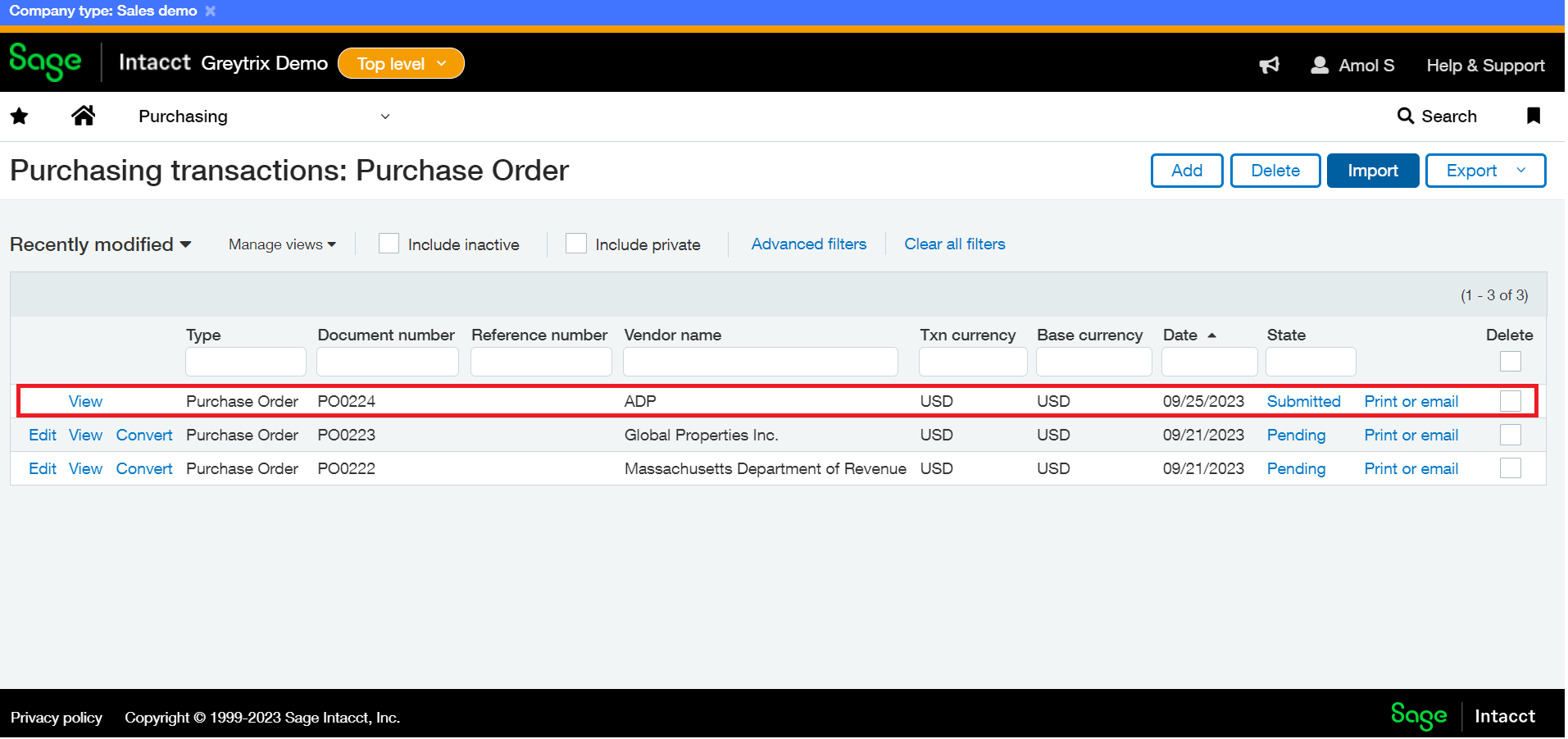Image resolution: width=1568 pixels, height=739 pixels.
Task: Select the Global Properties Inc. vendor cell
Action: point(701,435)
